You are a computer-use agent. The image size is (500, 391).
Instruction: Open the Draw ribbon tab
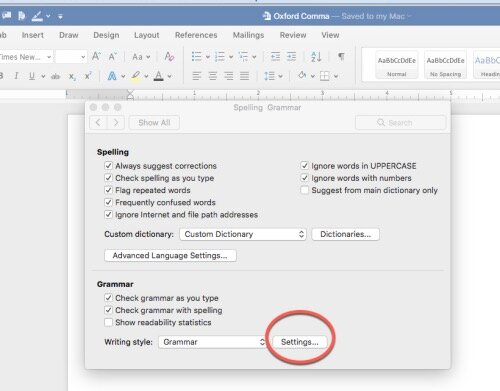(69, 35)
